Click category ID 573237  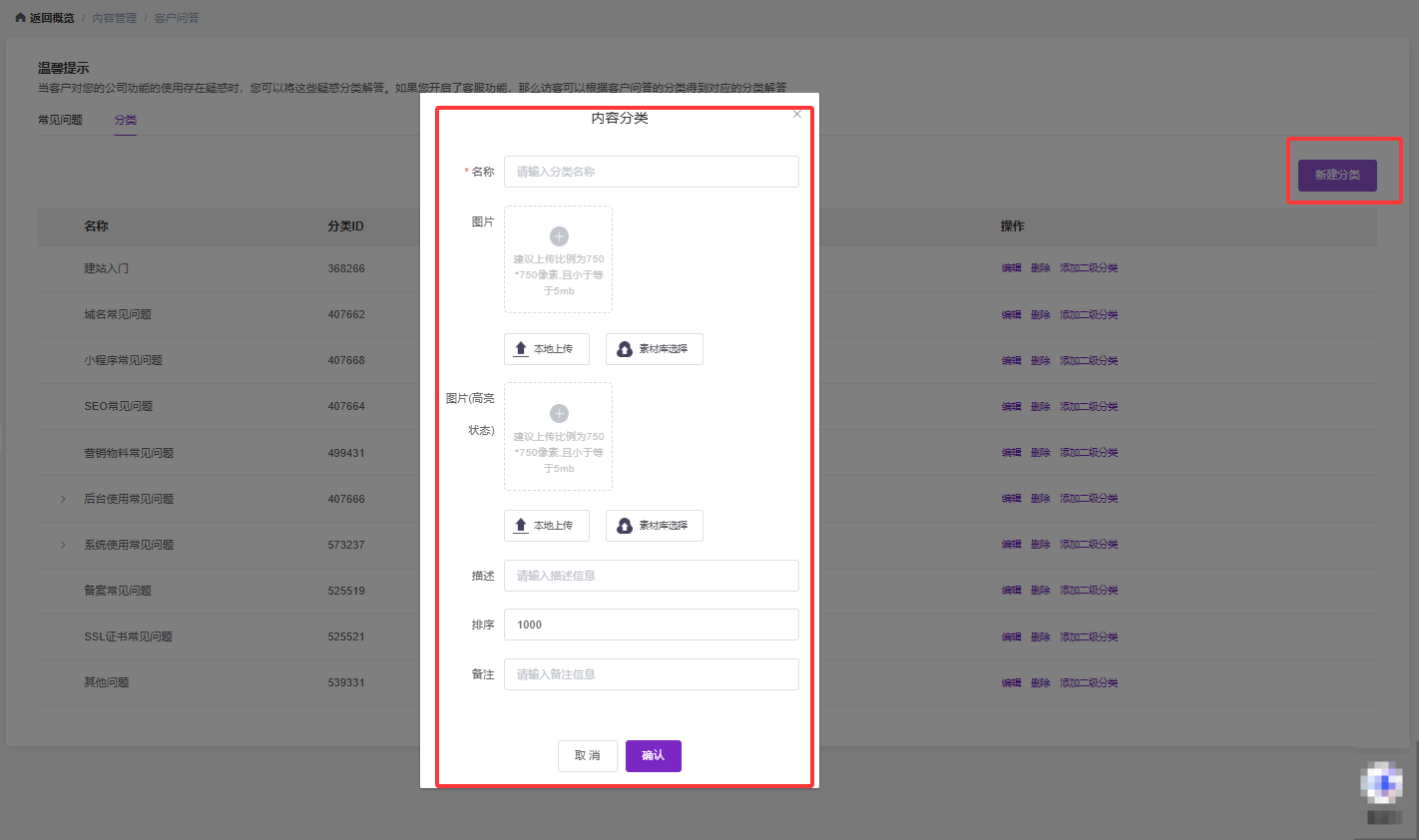pyautogui.click(x=346, y=545)
